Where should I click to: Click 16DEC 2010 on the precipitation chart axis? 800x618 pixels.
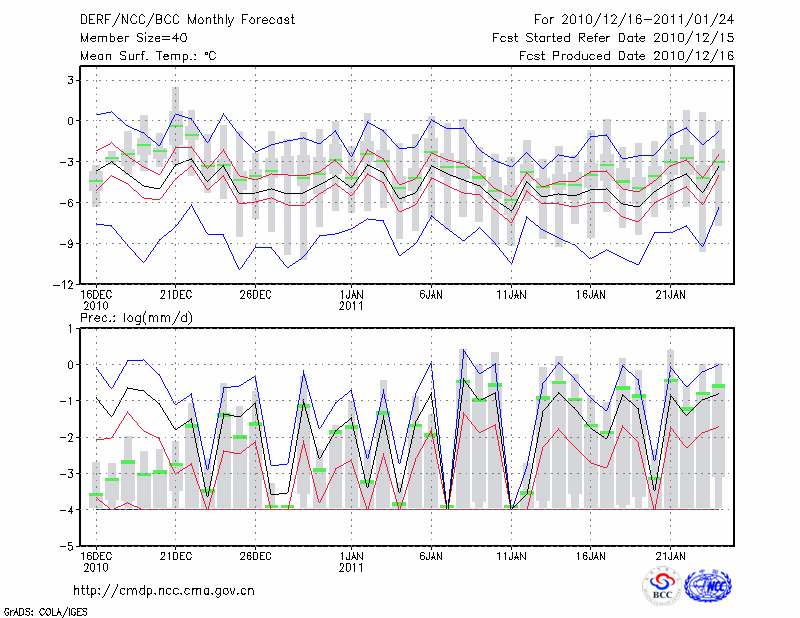click(x=96, y=561)
